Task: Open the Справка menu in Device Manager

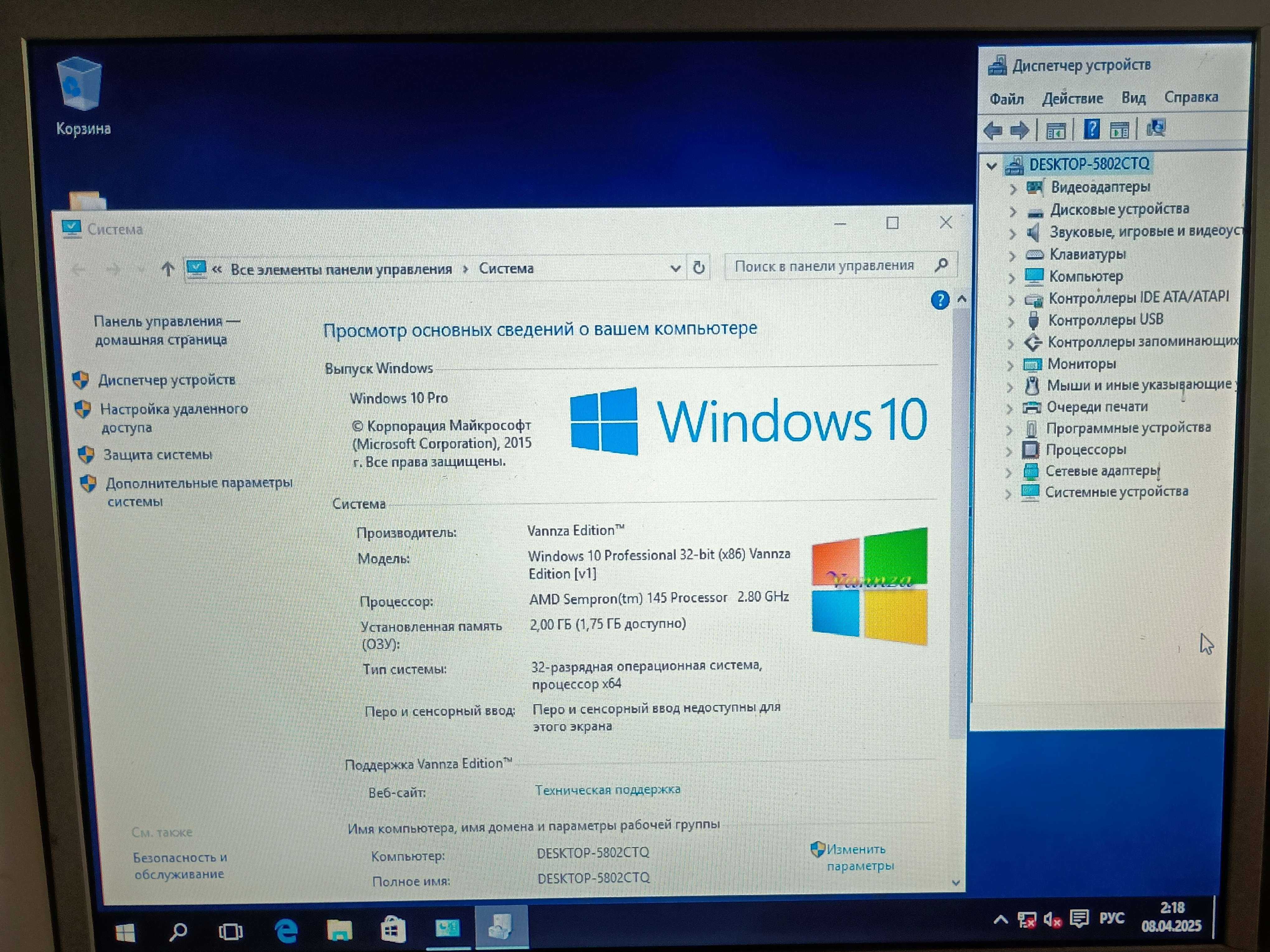Action: coord(1191,97)
